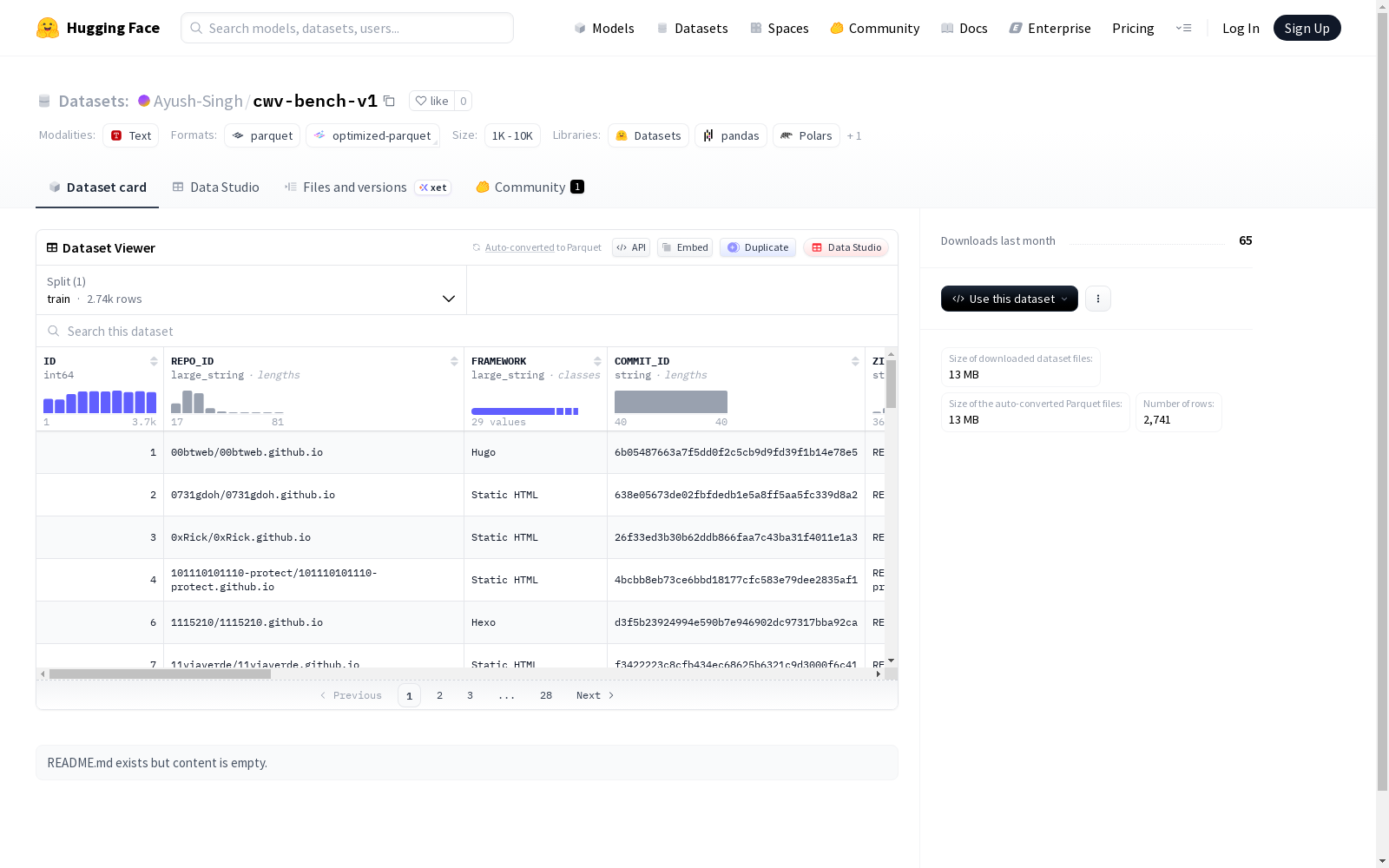
Task: Focus the main search models field
Action: pos(347,28)
